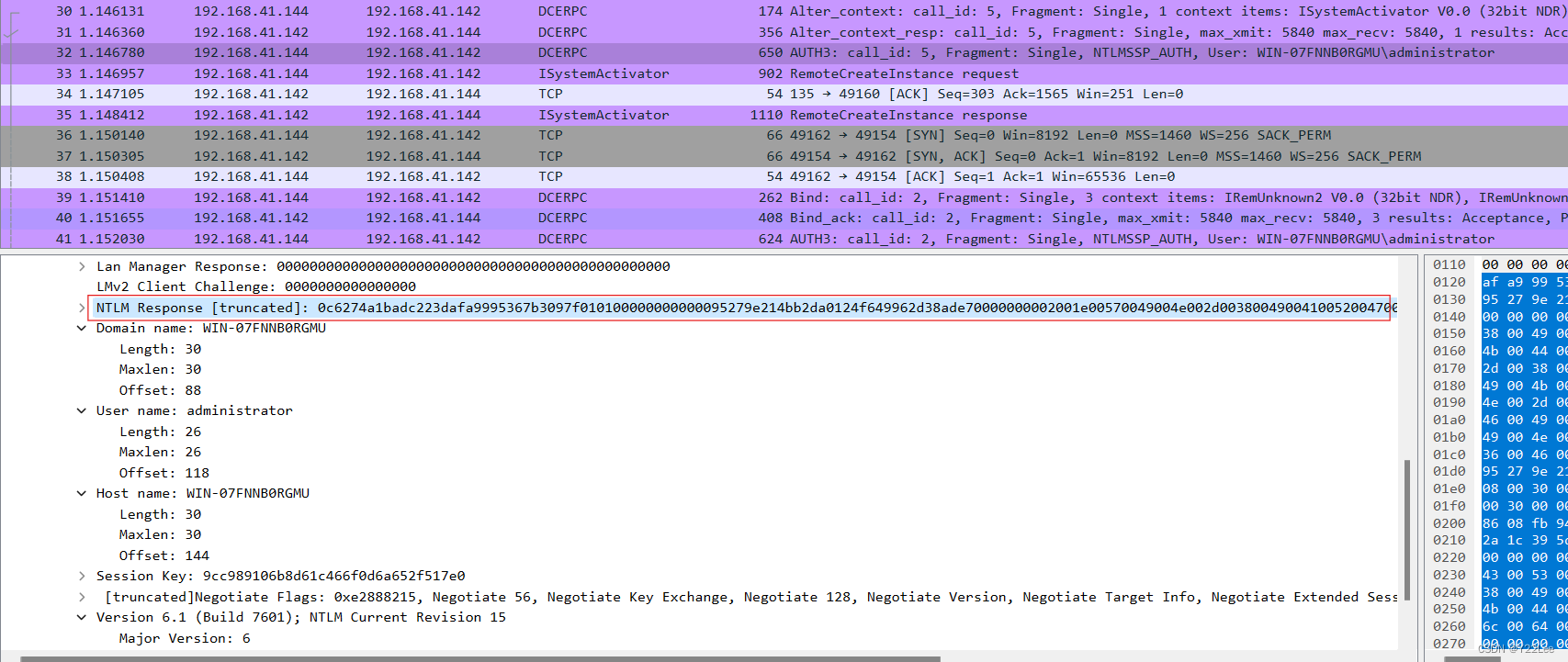Collapse the Domain name tree node
The width and height of the screenshot is (1568, 662).
[x=82, y=328]
